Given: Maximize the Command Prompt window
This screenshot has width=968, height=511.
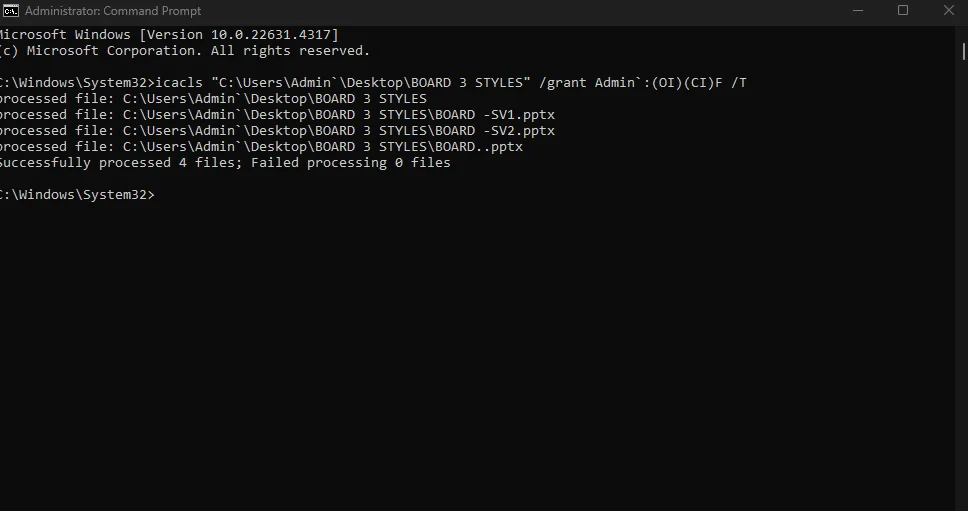Looking at the screenshot, I should [x=903, y=10].
